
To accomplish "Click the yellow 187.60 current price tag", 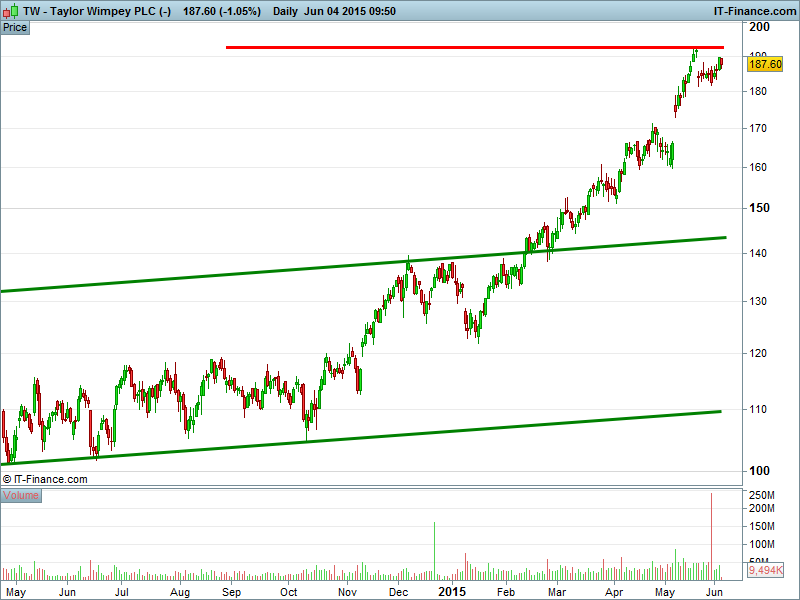I will click(x=765, y=64).
